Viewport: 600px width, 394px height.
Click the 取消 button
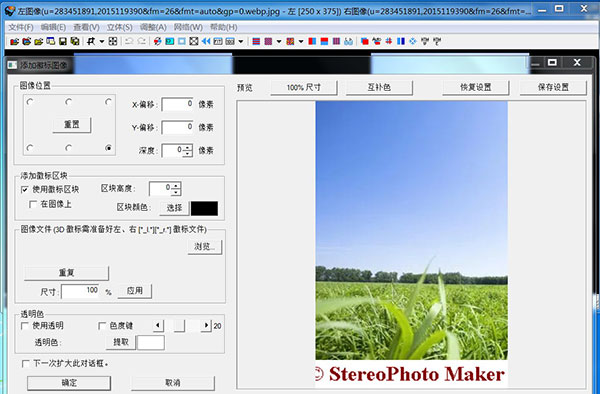(173, 383)
